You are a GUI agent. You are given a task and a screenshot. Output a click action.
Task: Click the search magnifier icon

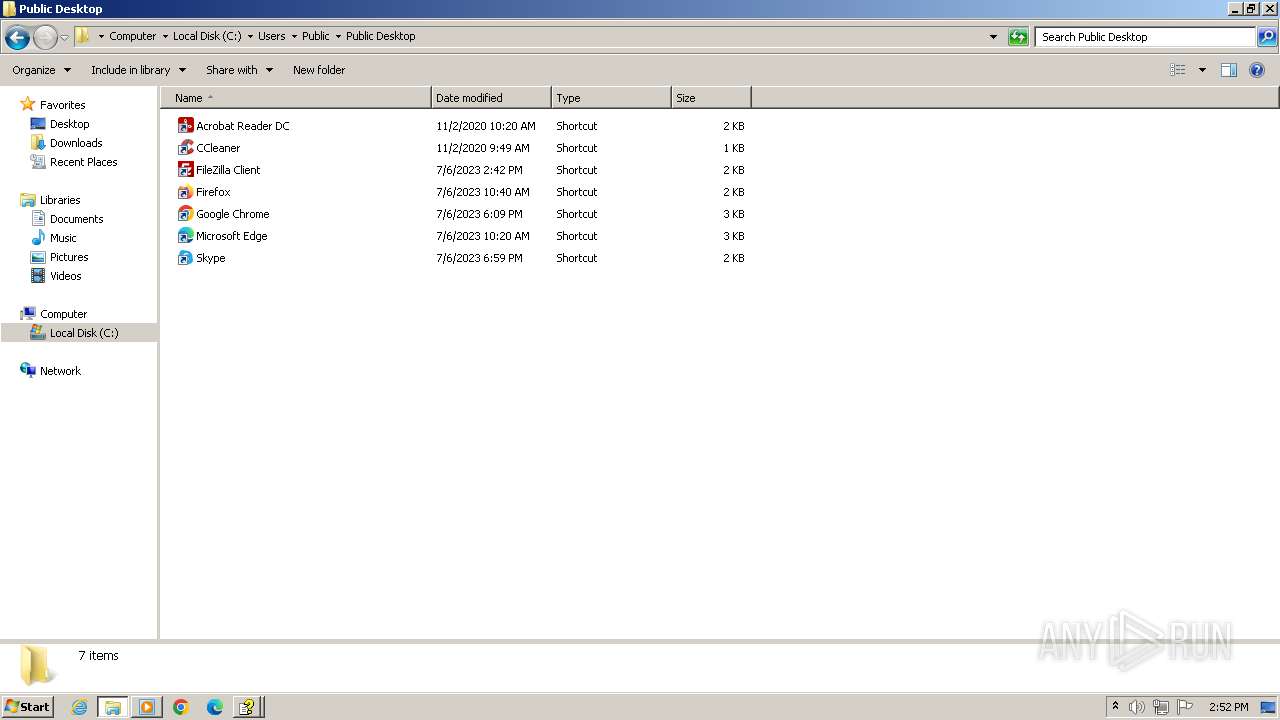pyautogui.click(x=1267, y=37)
